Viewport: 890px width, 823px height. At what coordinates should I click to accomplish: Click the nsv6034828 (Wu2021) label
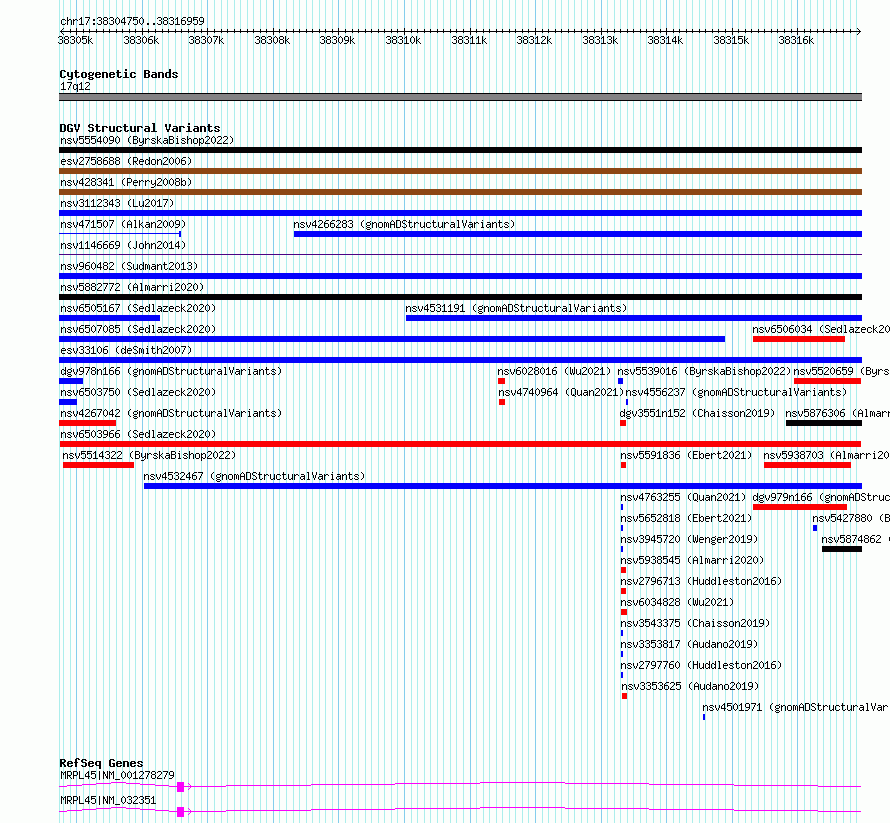(677, 602)
